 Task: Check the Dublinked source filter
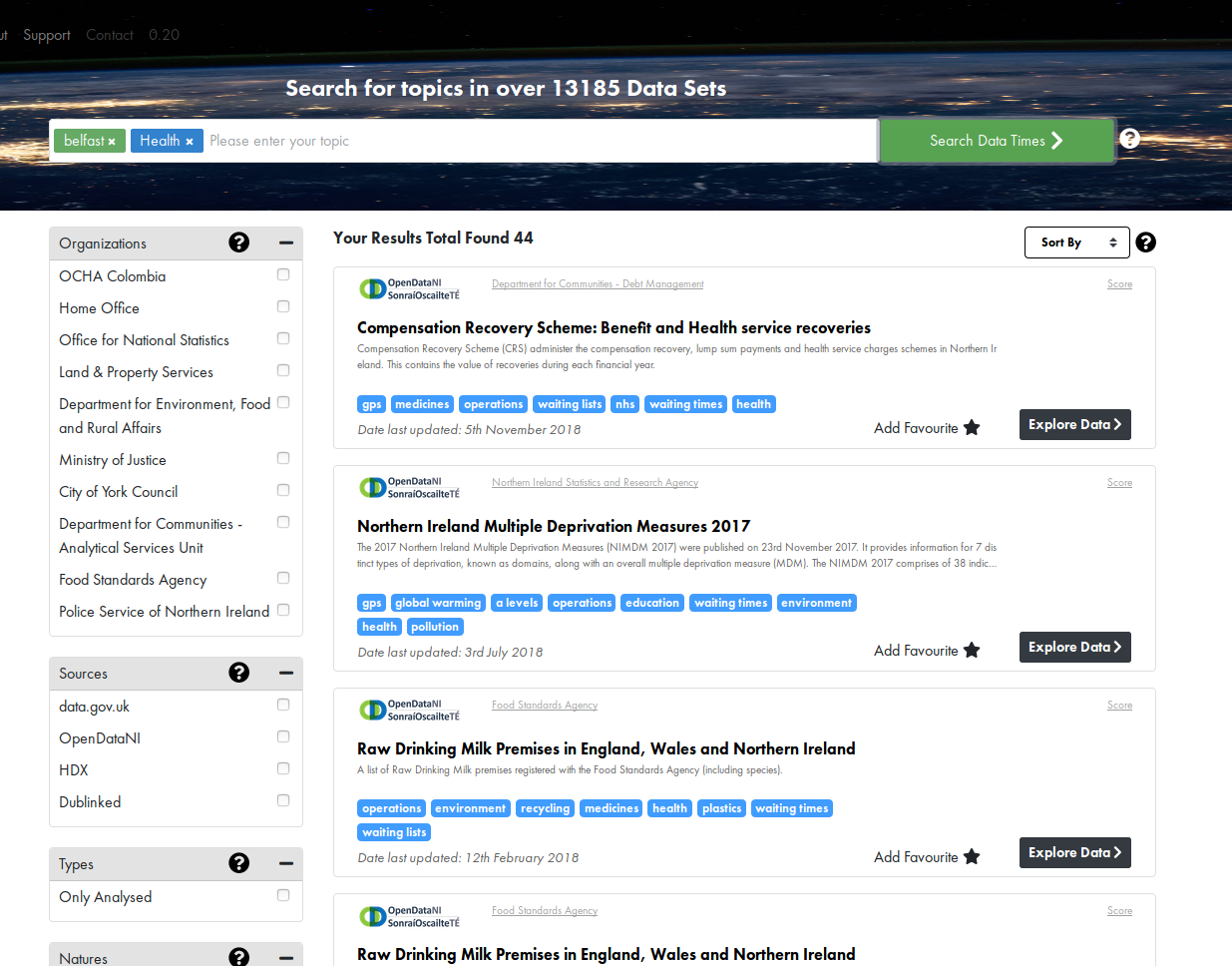point(283,800)
